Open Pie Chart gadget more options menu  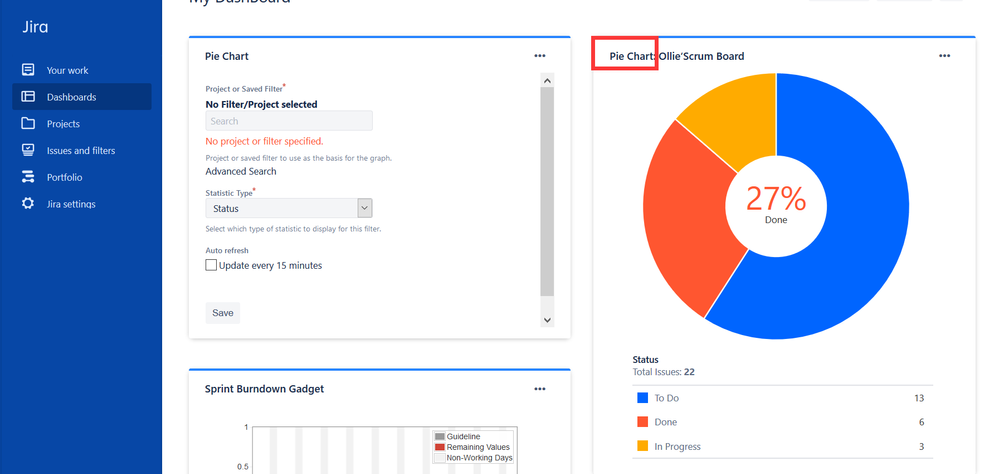click(x=540, y=56)
